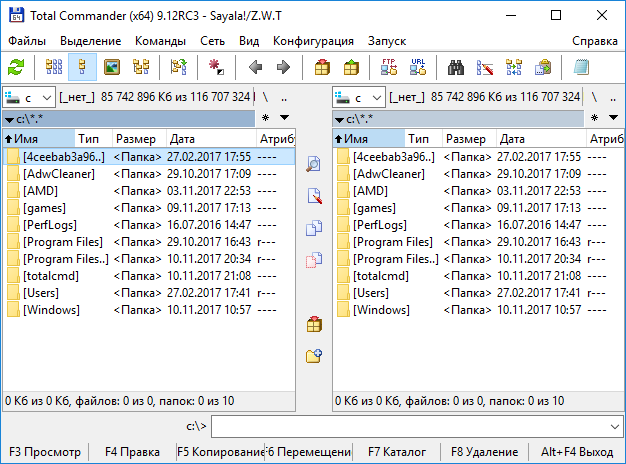Image resolution: width=626 pixels, height=464 pixels.
Task: Click the Edit file icon in middle bar
Action: (314, 196)
